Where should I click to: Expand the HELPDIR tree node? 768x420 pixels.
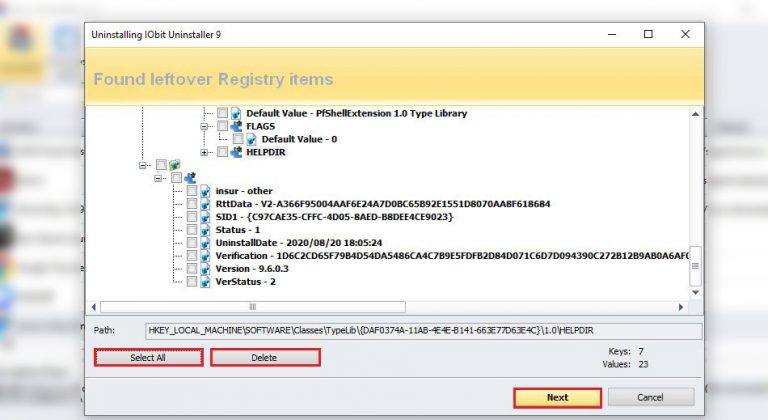(x=205, y=152)
